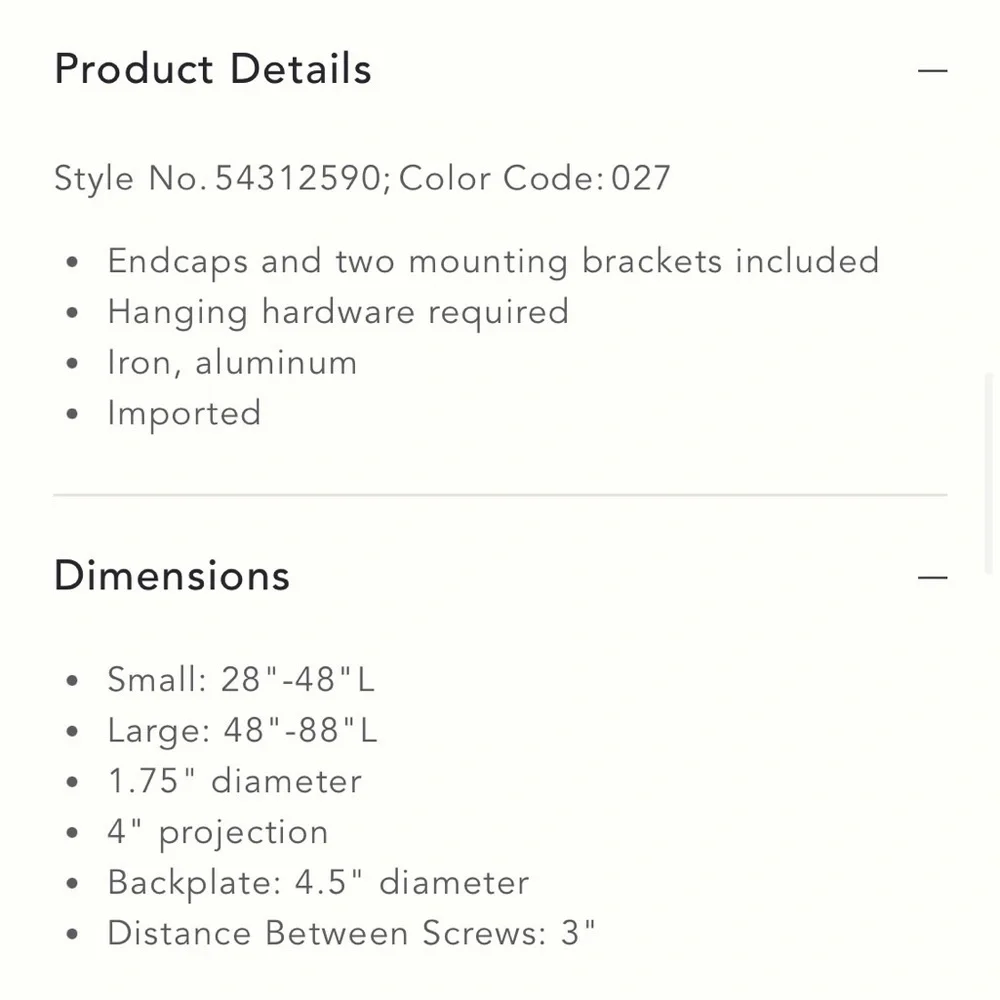Click the Small: 28"-48"L size line
Screen dimensions: 1000x1000
[x=241, y=679]
